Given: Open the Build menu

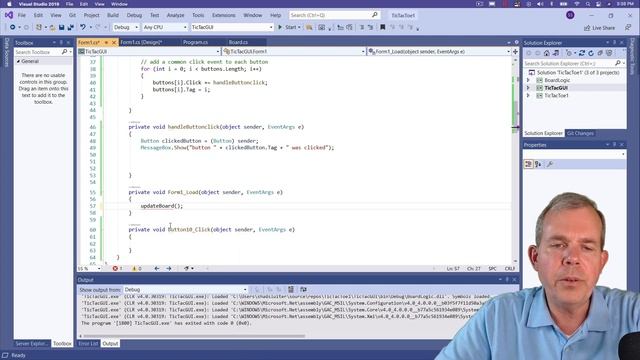Looking at the screenshot, I should [x=113, y=15].
